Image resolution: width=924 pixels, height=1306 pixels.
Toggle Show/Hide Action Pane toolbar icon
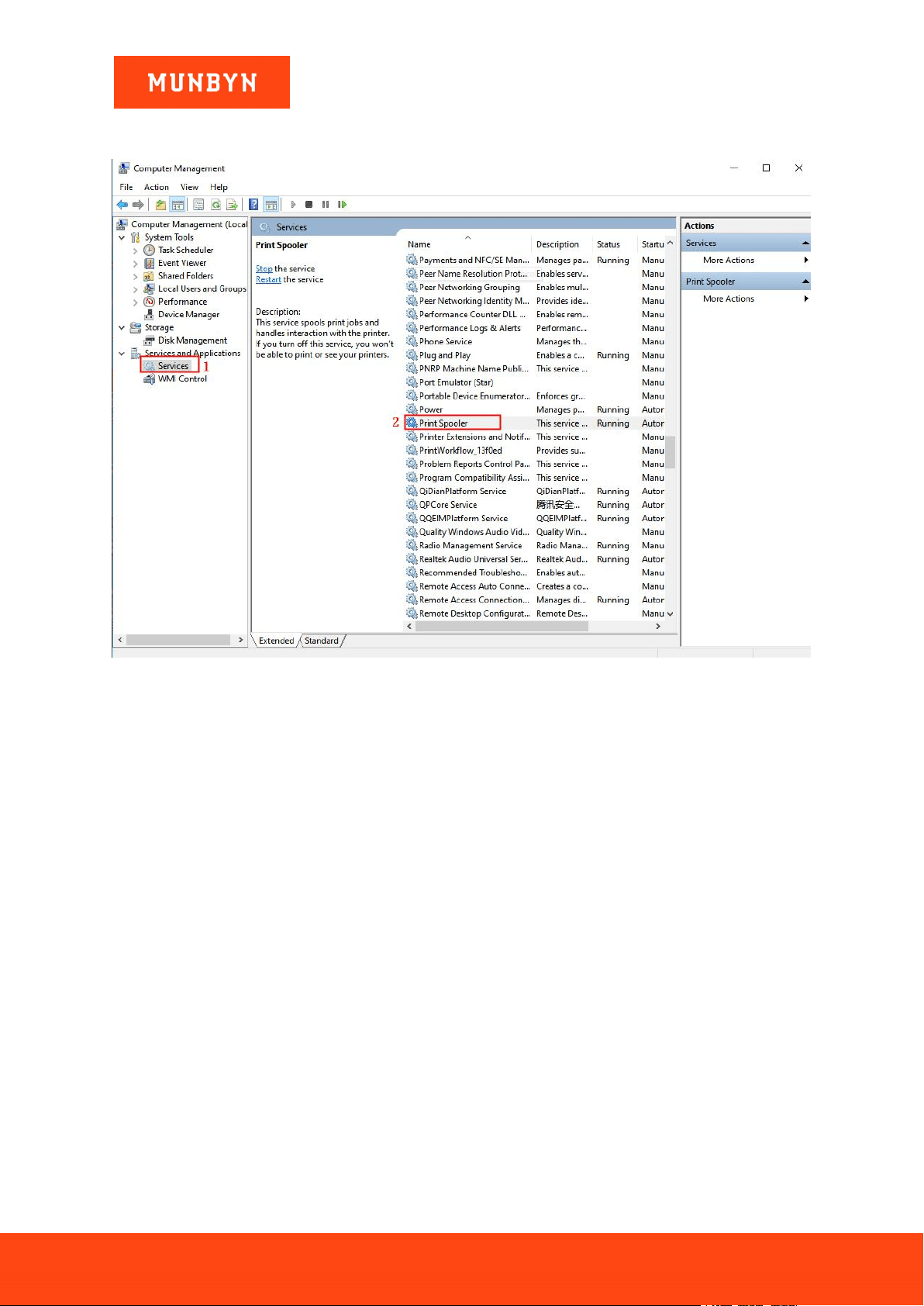(271, 205)
